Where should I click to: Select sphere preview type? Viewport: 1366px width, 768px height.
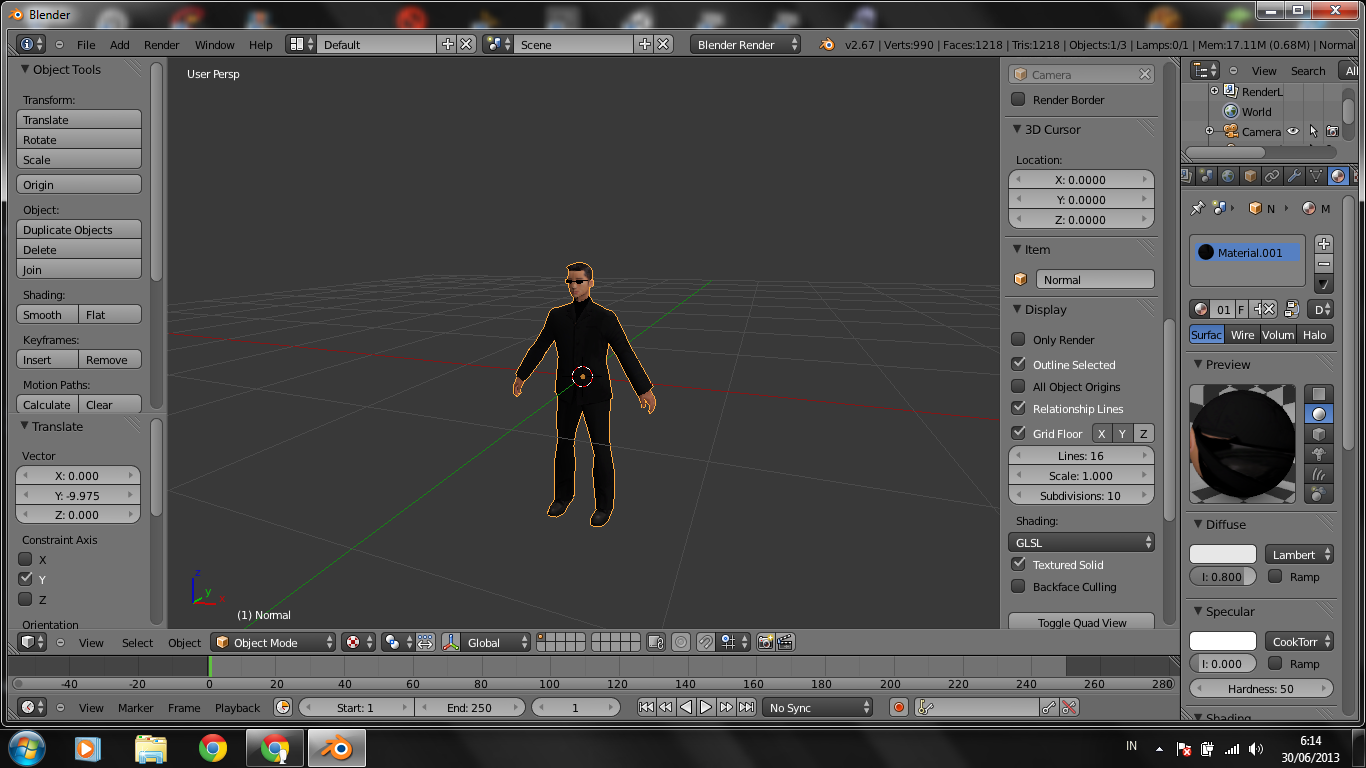1319,414
